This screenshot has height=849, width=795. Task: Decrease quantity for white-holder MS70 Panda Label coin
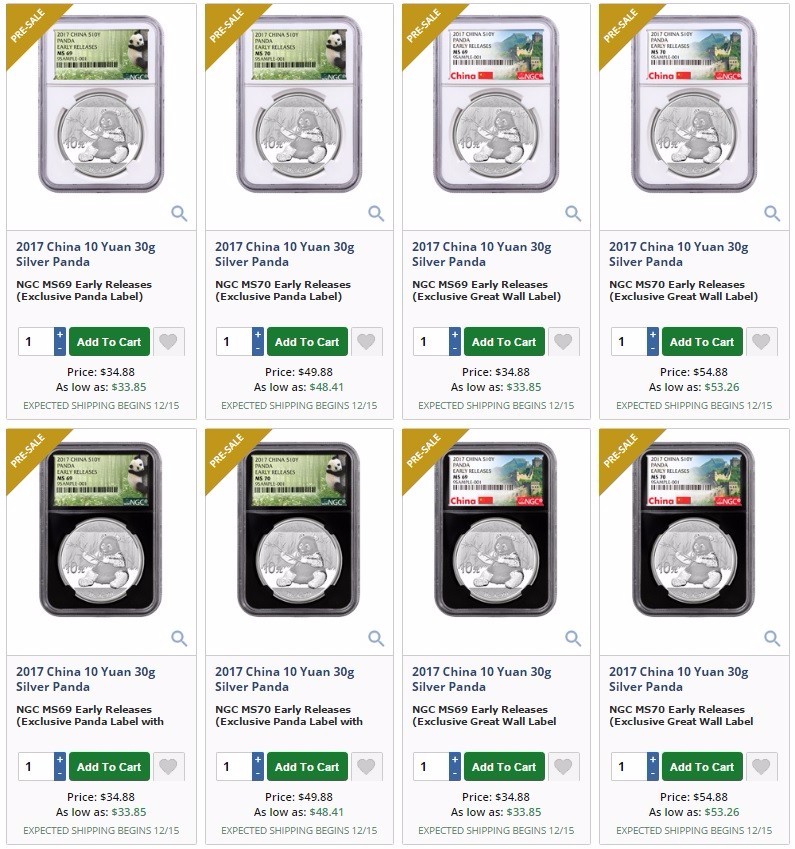258,349
